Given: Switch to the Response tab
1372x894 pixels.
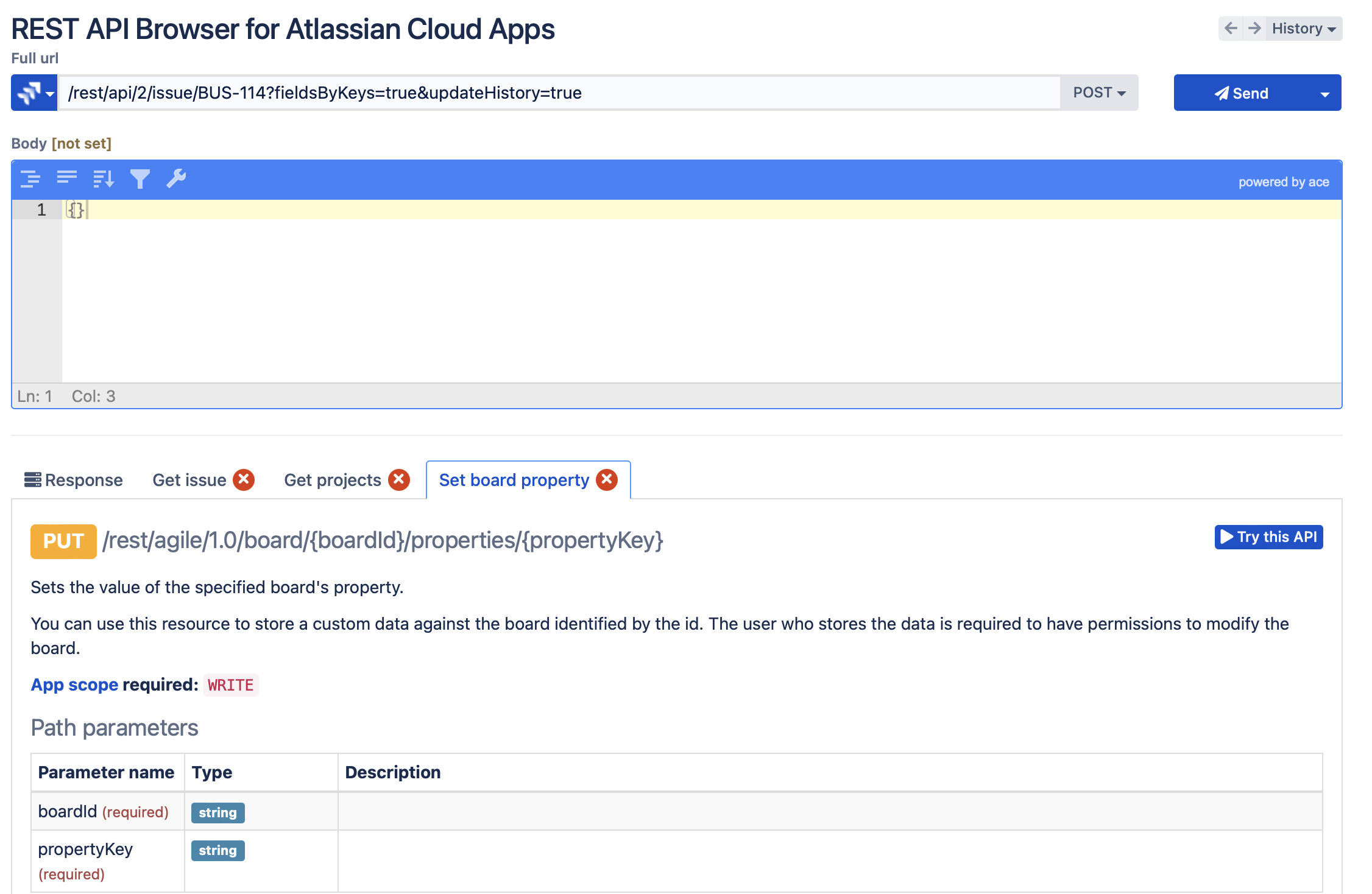Looking at the screenshot, I should click(x=74, y=480).
